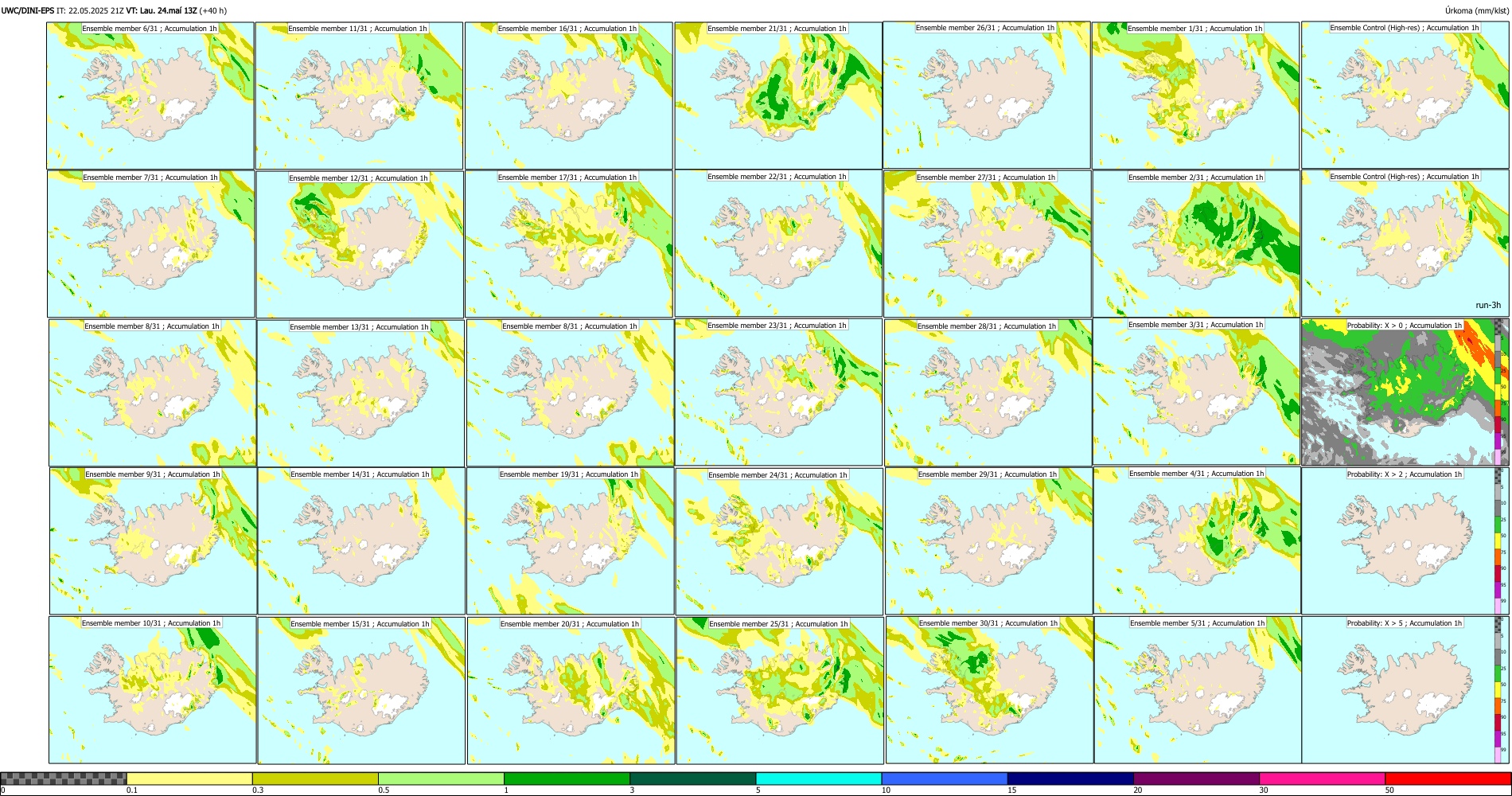Image resolution: width=1512 pixels, height=796 pixels.
Task: Click the red 50+ legend swatch
Action: pos(1448,778)
